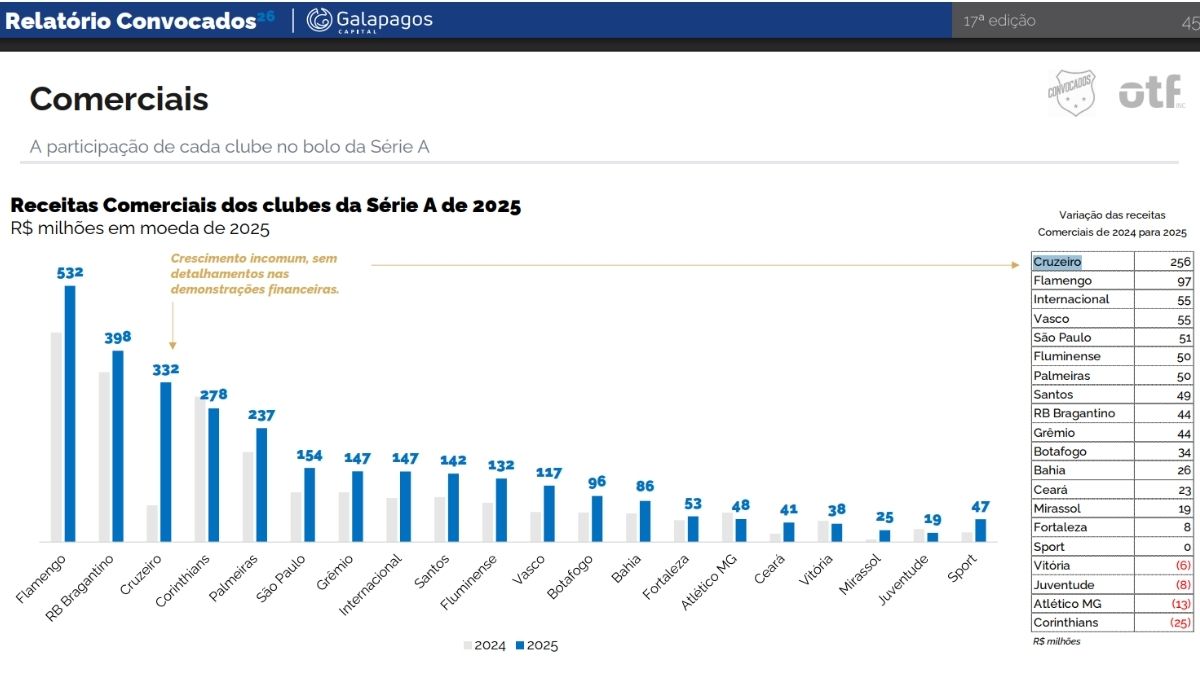Click the 332 label above Cruzeiro bar
The height and width of the screenshot is (675, 1200).
coord(165,369)
